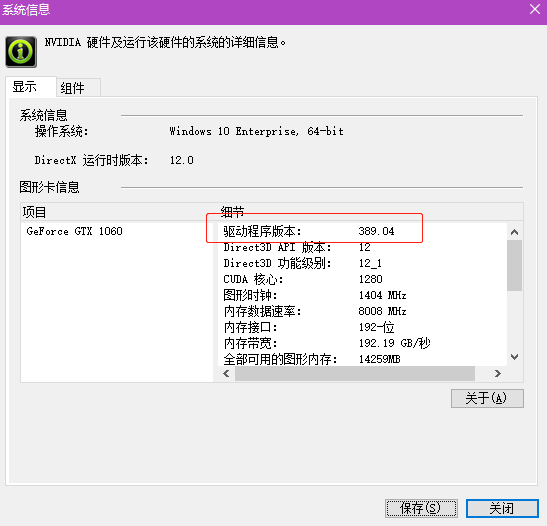Select the 内存数据速率 8008 MHz row
The height and width of the screenshot is (526, 547).
[x=362, y=311]
